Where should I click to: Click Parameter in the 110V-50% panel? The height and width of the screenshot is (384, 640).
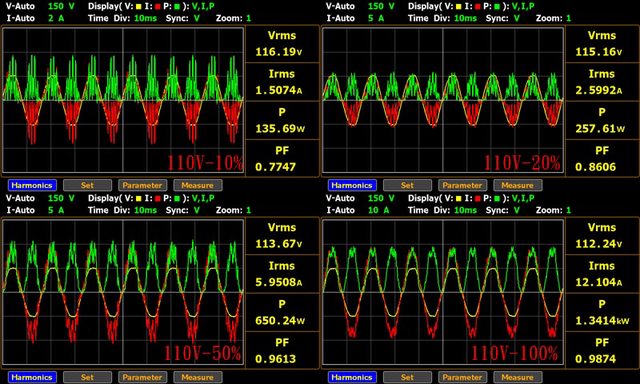coord(142,377)
